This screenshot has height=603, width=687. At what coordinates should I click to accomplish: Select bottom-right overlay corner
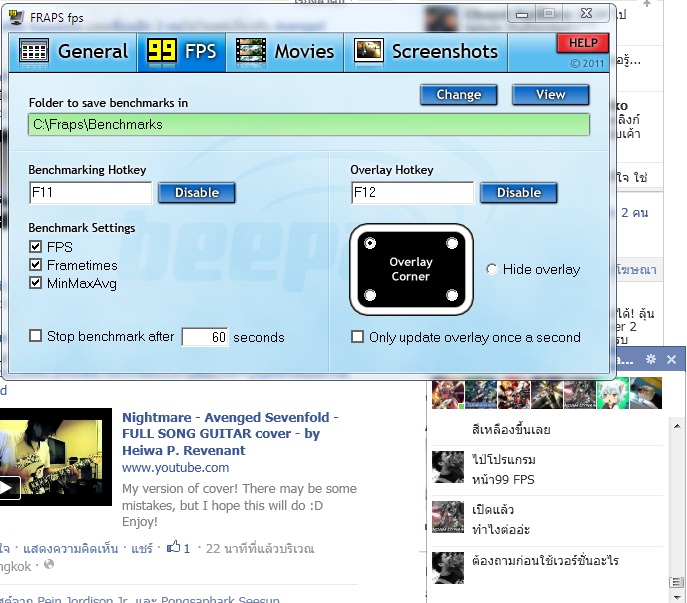[x=452, y=295]
